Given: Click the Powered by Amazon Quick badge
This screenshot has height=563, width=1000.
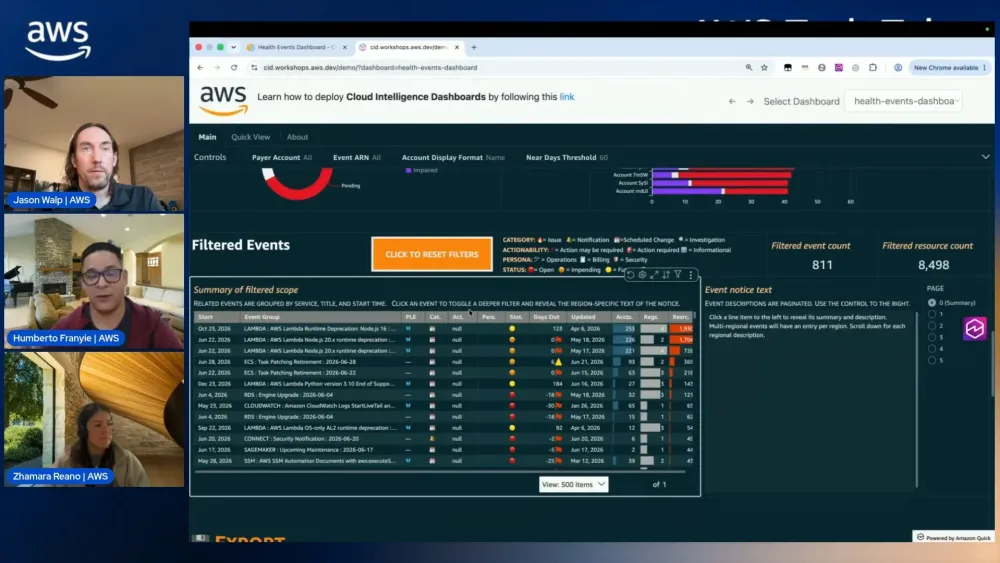Looking at the screenshot, I should (953, 537).
